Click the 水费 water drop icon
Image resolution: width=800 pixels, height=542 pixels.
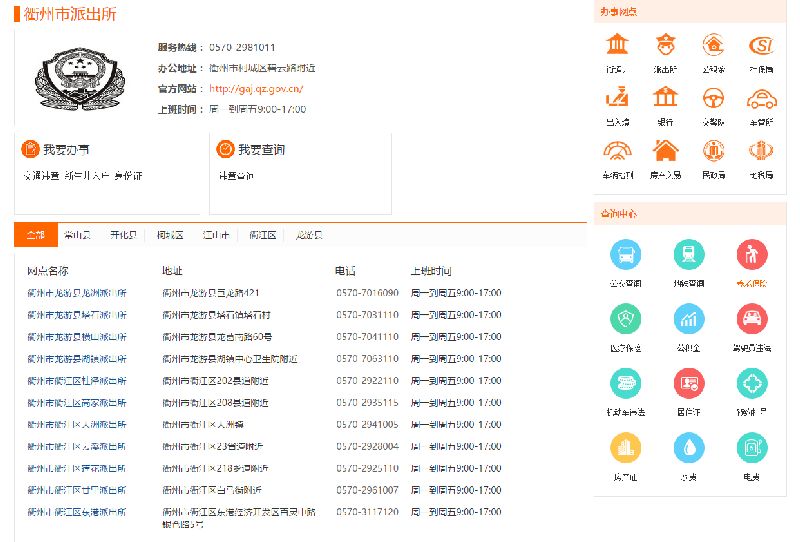[x=689, y=447]
